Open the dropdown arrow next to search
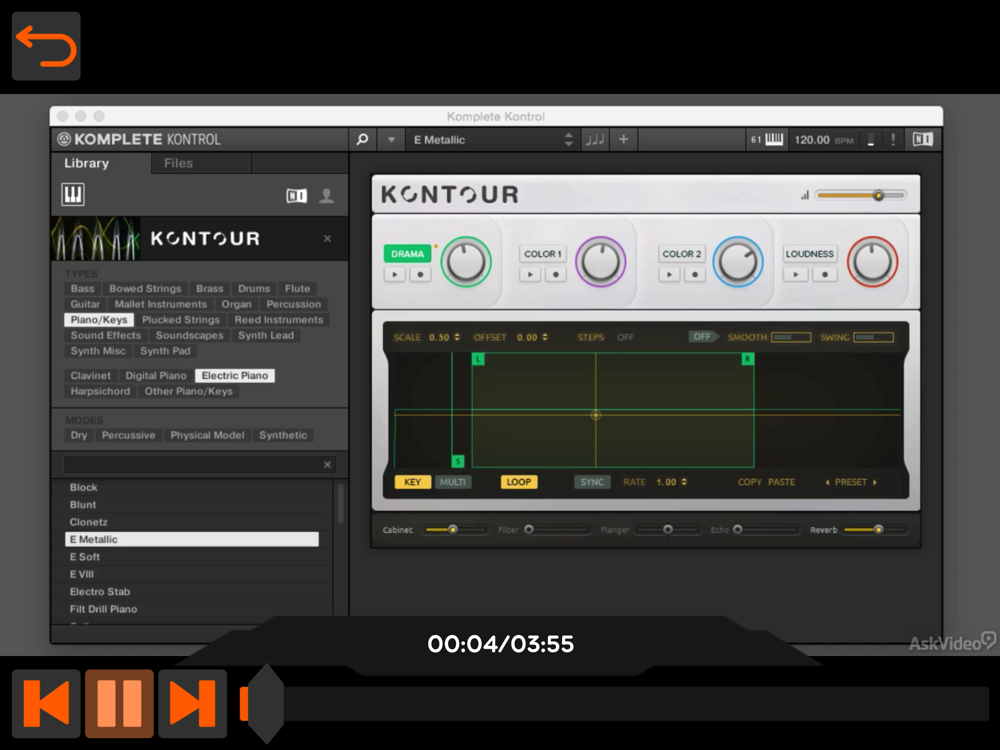This screenshot has width=1000, height=750. coord(391,140)
